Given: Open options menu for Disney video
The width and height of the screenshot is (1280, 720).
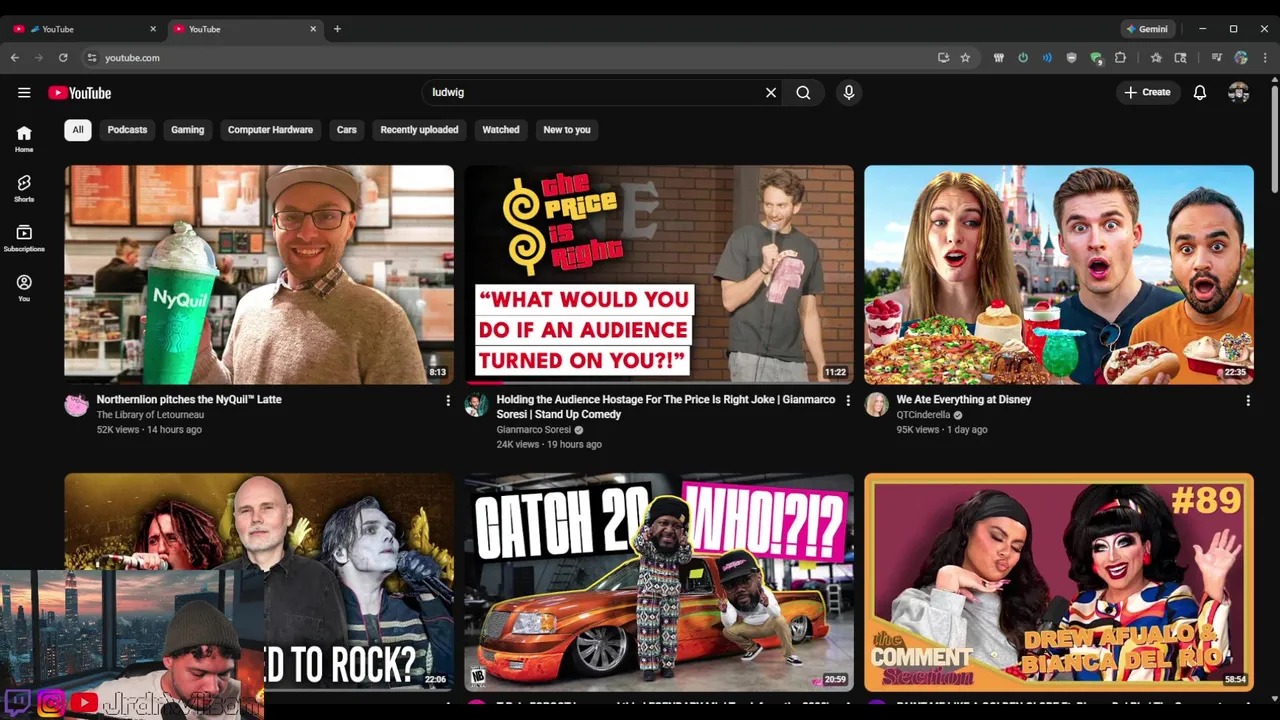Looking at the screenshot, I should pos(1248,401).
